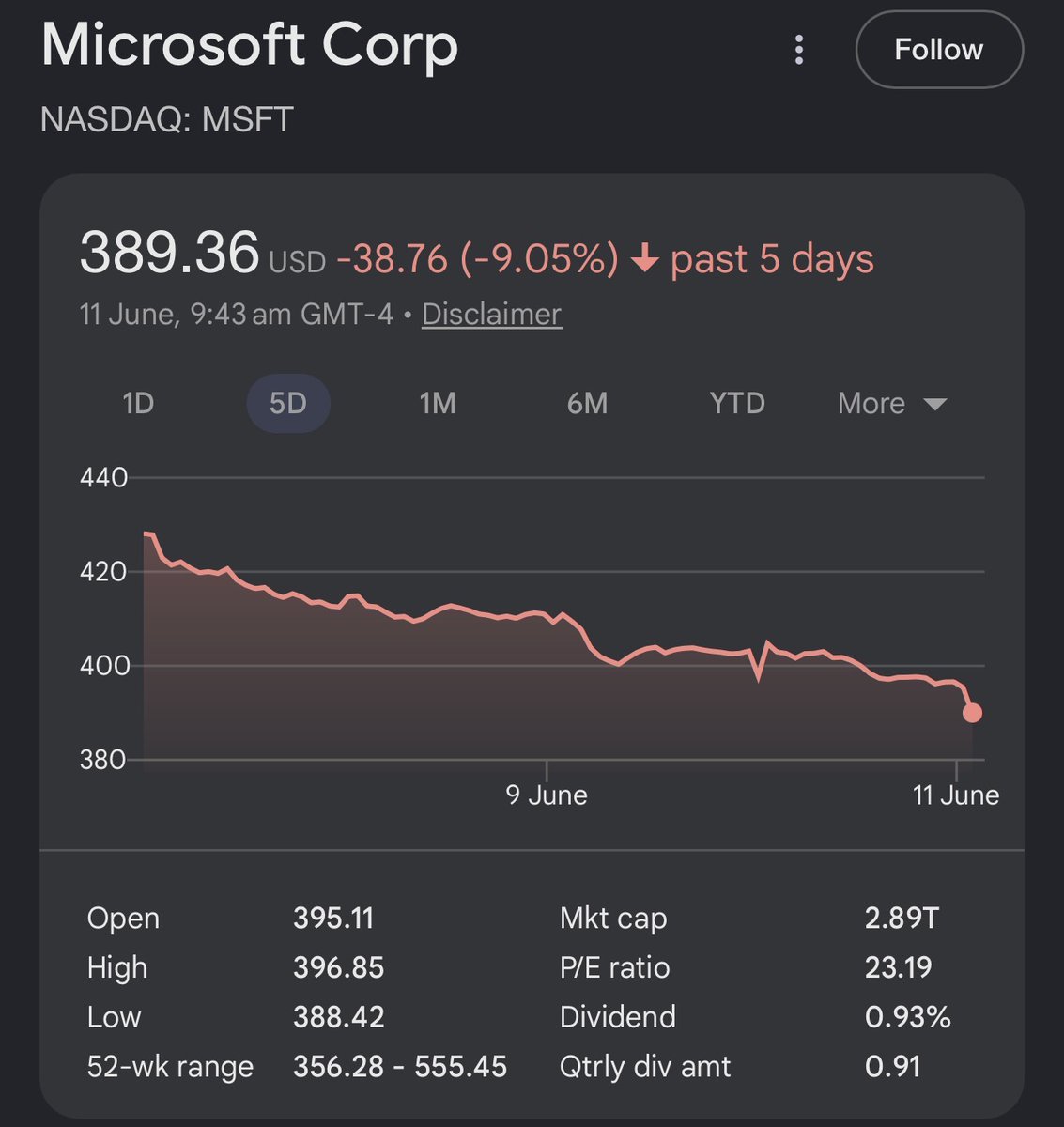Click the Mkt cap value 2.89T
Screen dimensions: 1064x1127
click(902, 918)
